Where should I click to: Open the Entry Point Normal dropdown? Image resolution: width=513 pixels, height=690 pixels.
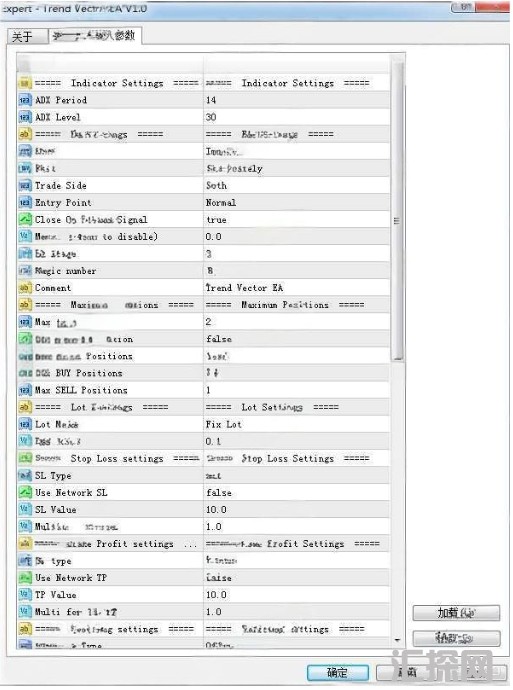[x=297, y=203]
